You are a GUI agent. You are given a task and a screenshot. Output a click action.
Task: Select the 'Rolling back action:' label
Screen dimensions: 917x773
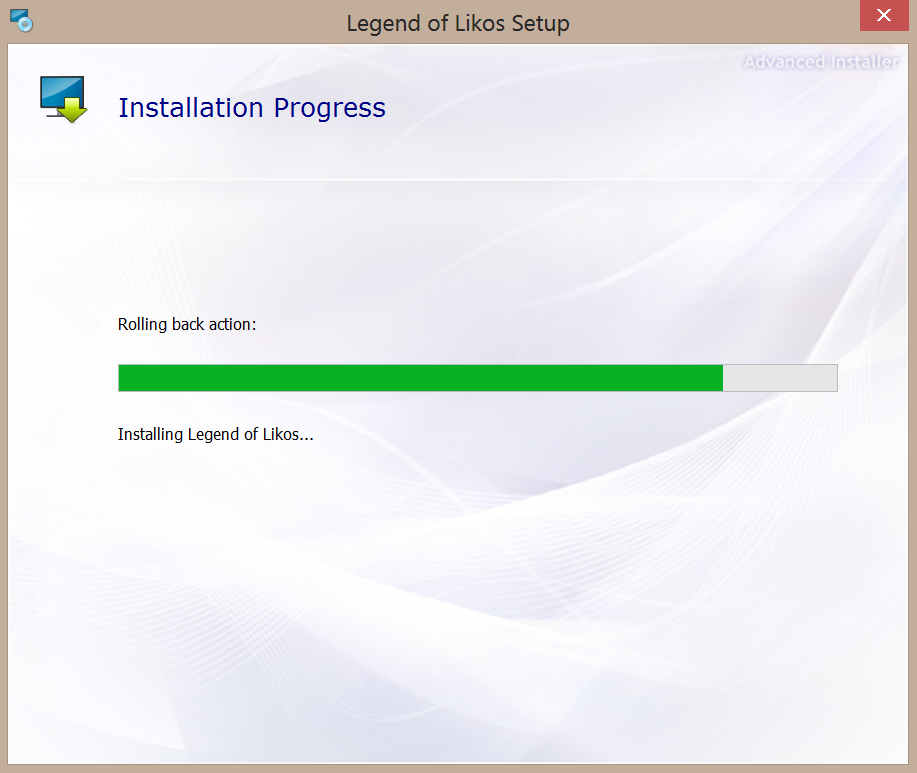pyautogui.click(x=187, y=325)
